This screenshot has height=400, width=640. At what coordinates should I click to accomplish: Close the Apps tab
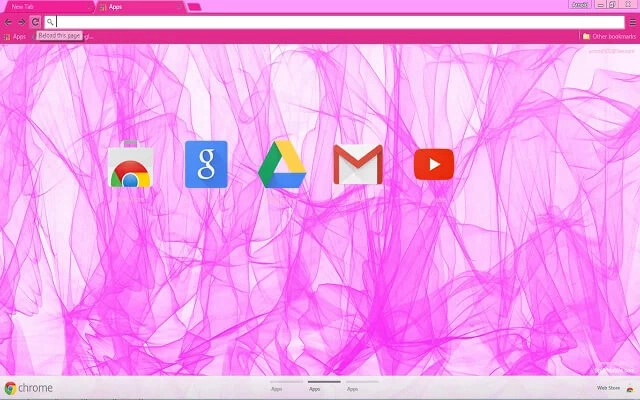point(179,7)
